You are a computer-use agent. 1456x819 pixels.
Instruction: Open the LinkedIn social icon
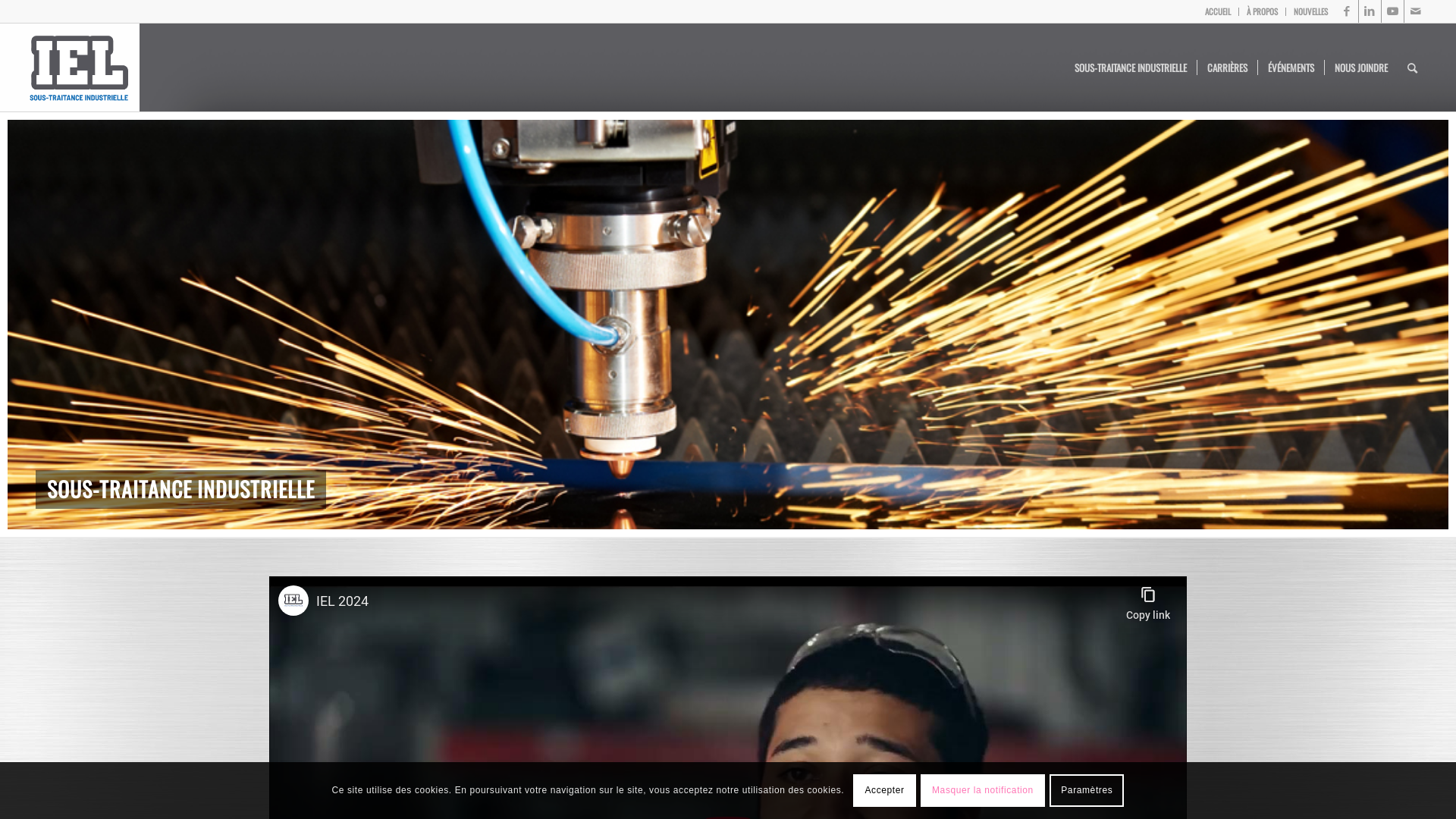point(1370,11)
